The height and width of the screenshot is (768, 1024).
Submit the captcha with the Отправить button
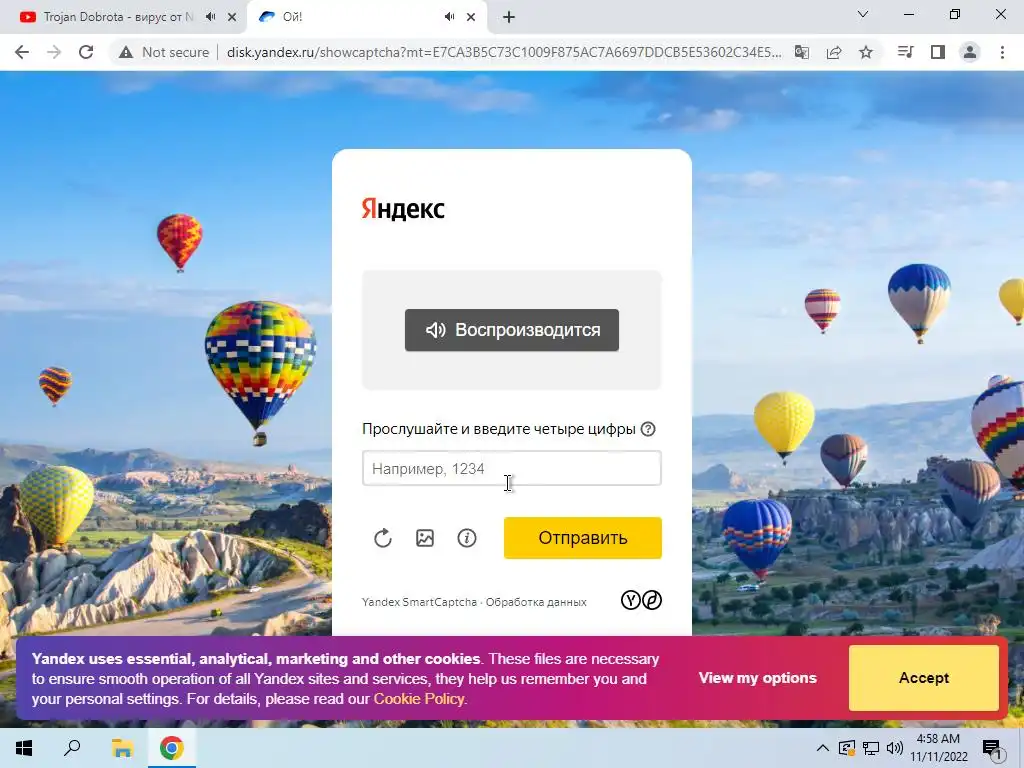583,538
